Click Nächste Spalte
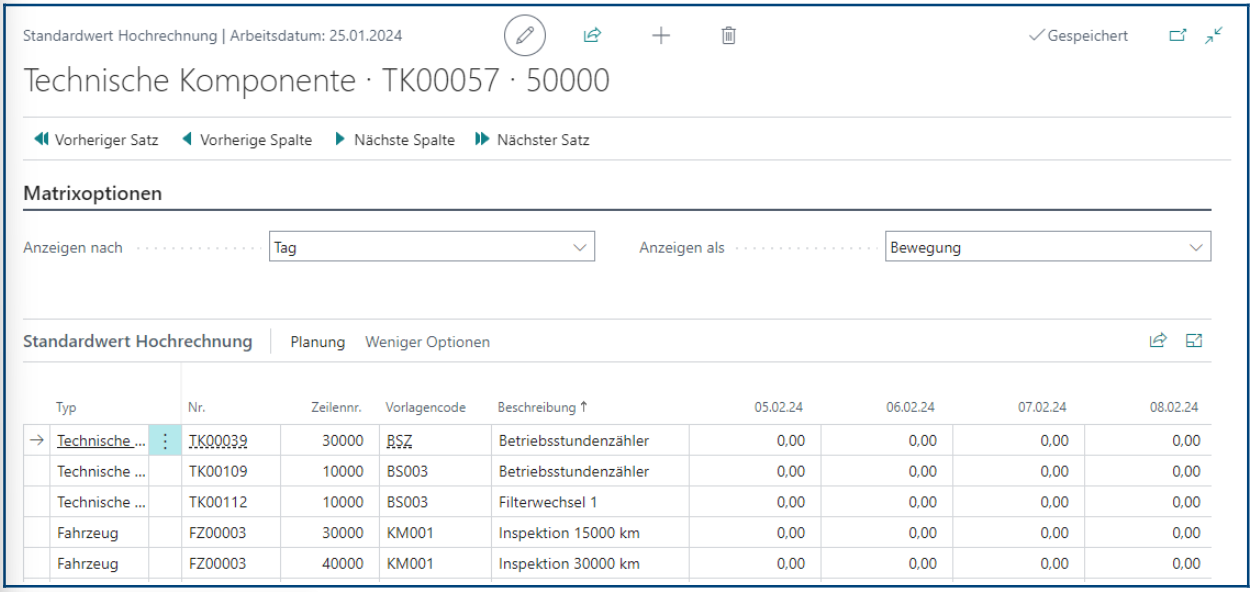This screenshot has height=592, width=1253. (394, 140)
